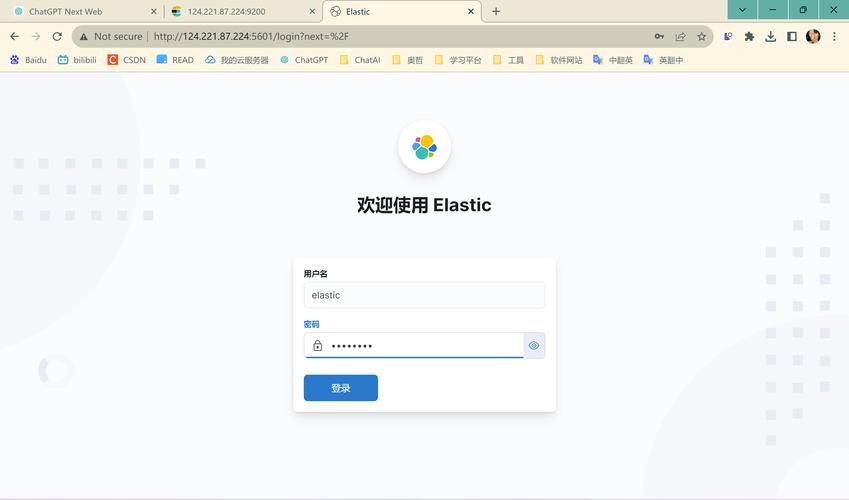Expand the bookmark folder after ChatAI
The height and width of the screenshot is (500, 849).
pyautogui.click(x=407, y=60)
